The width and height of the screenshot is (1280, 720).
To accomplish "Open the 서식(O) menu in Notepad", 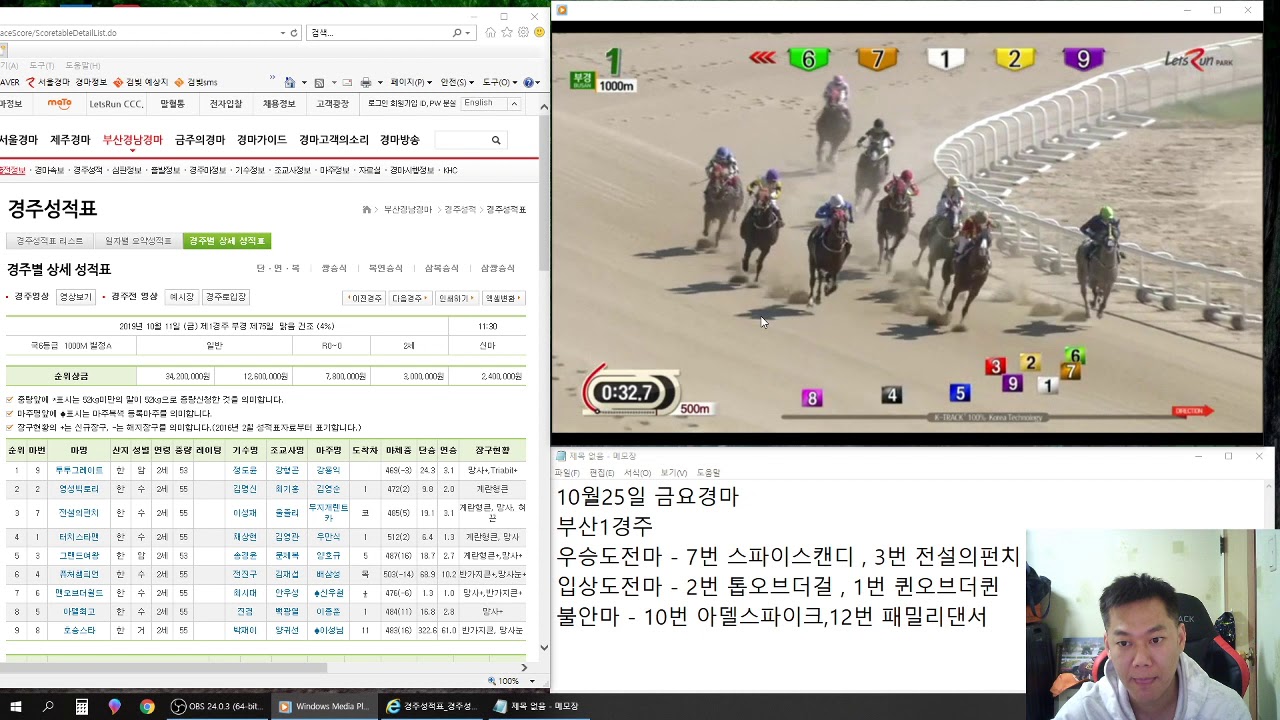I will 637,473.
